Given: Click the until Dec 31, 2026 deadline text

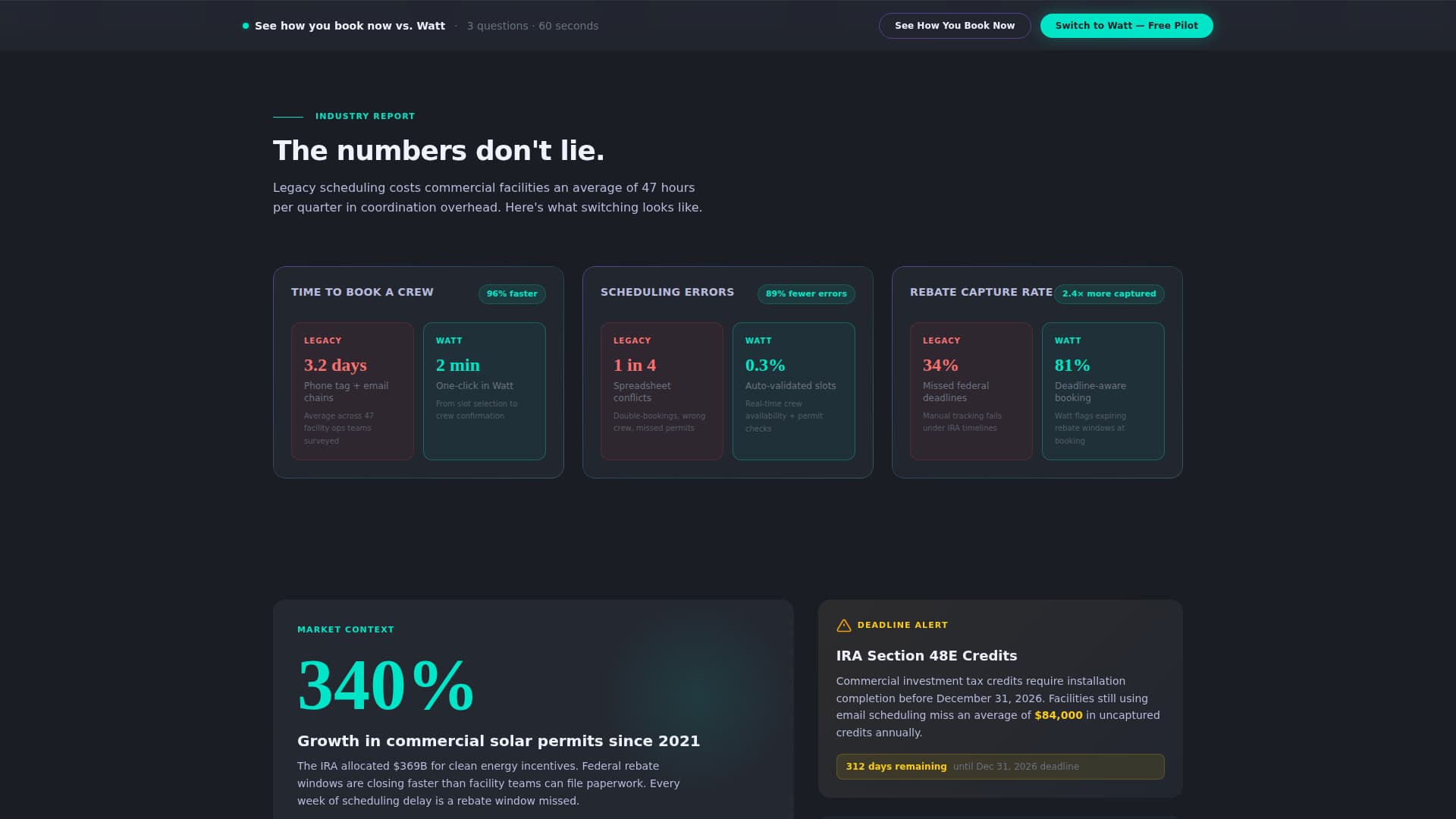Looking at the screenshot, I should tap(1016, 767).
